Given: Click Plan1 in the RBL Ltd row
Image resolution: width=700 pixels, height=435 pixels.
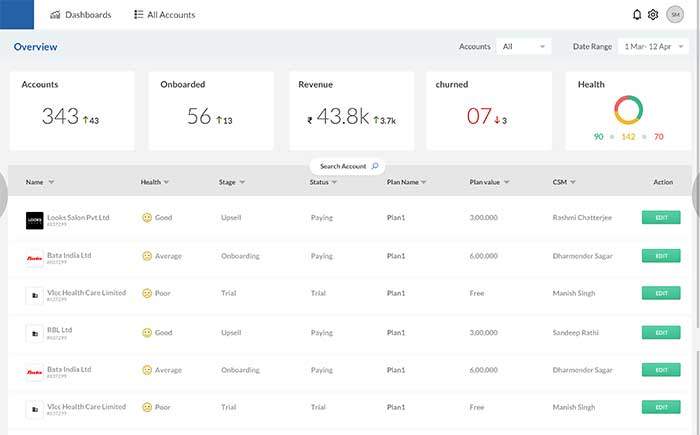Looking at the screenshot, I should coord(396,333).
